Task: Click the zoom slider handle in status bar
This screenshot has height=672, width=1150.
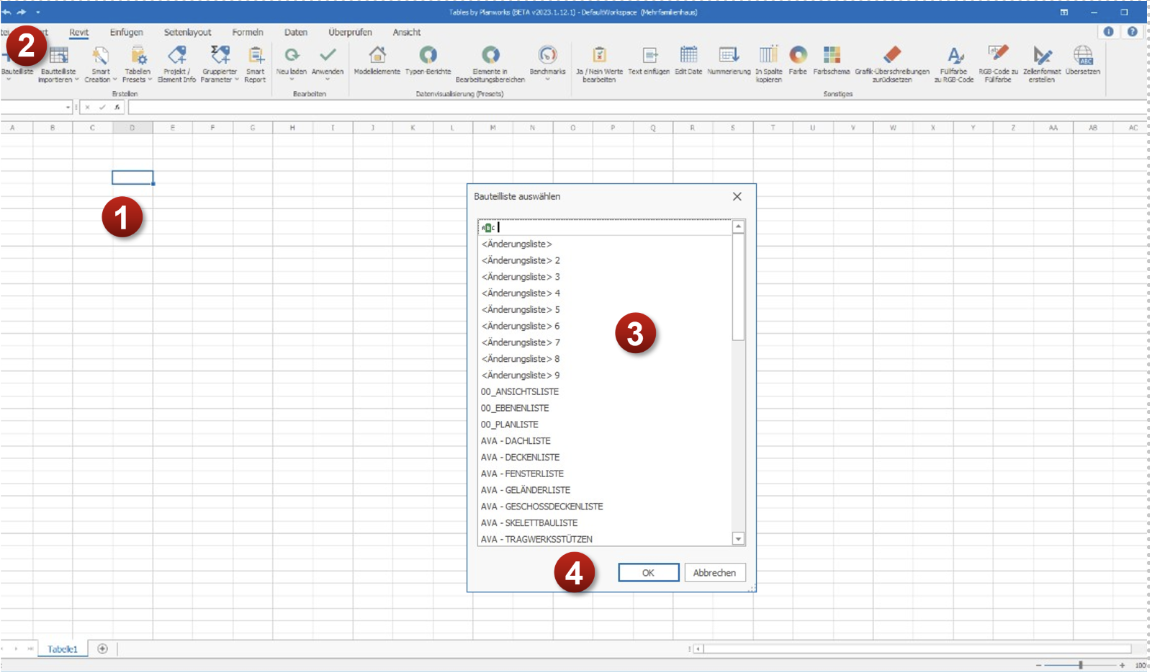Action: tap(1080, 665)
